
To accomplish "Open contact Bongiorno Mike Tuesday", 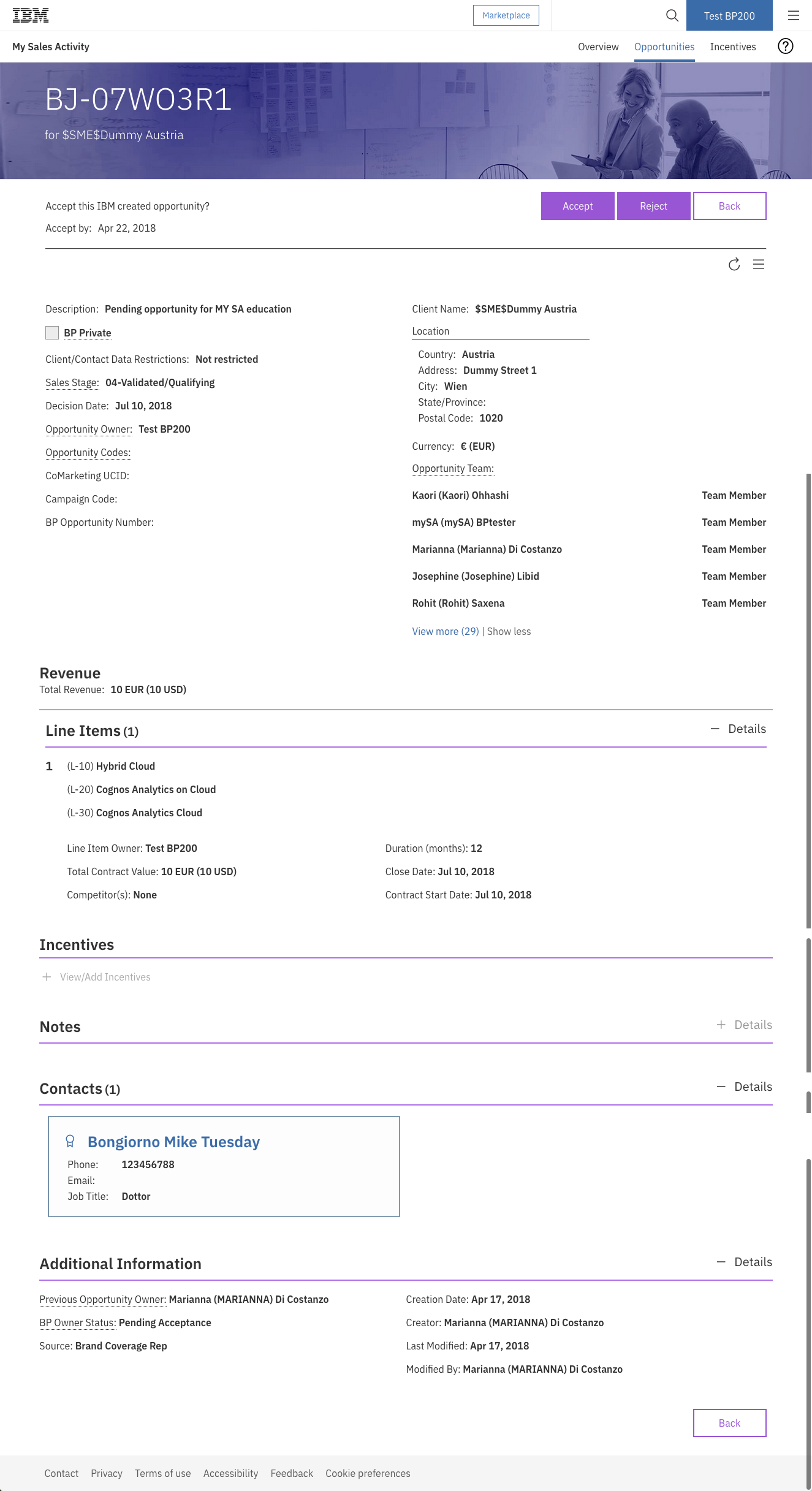I will point(174,1142).
